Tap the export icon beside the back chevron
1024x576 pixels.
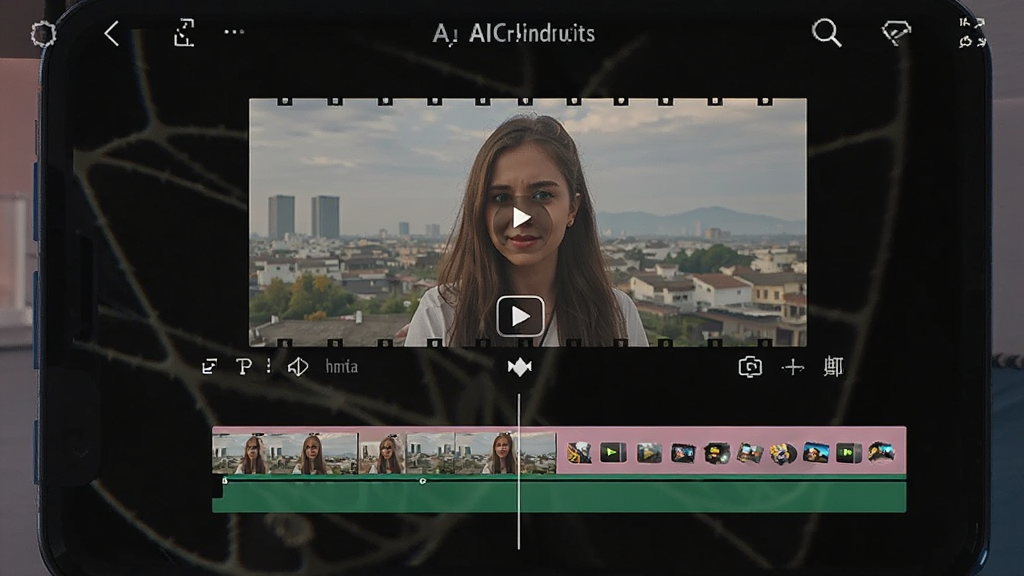click(184, 33)
